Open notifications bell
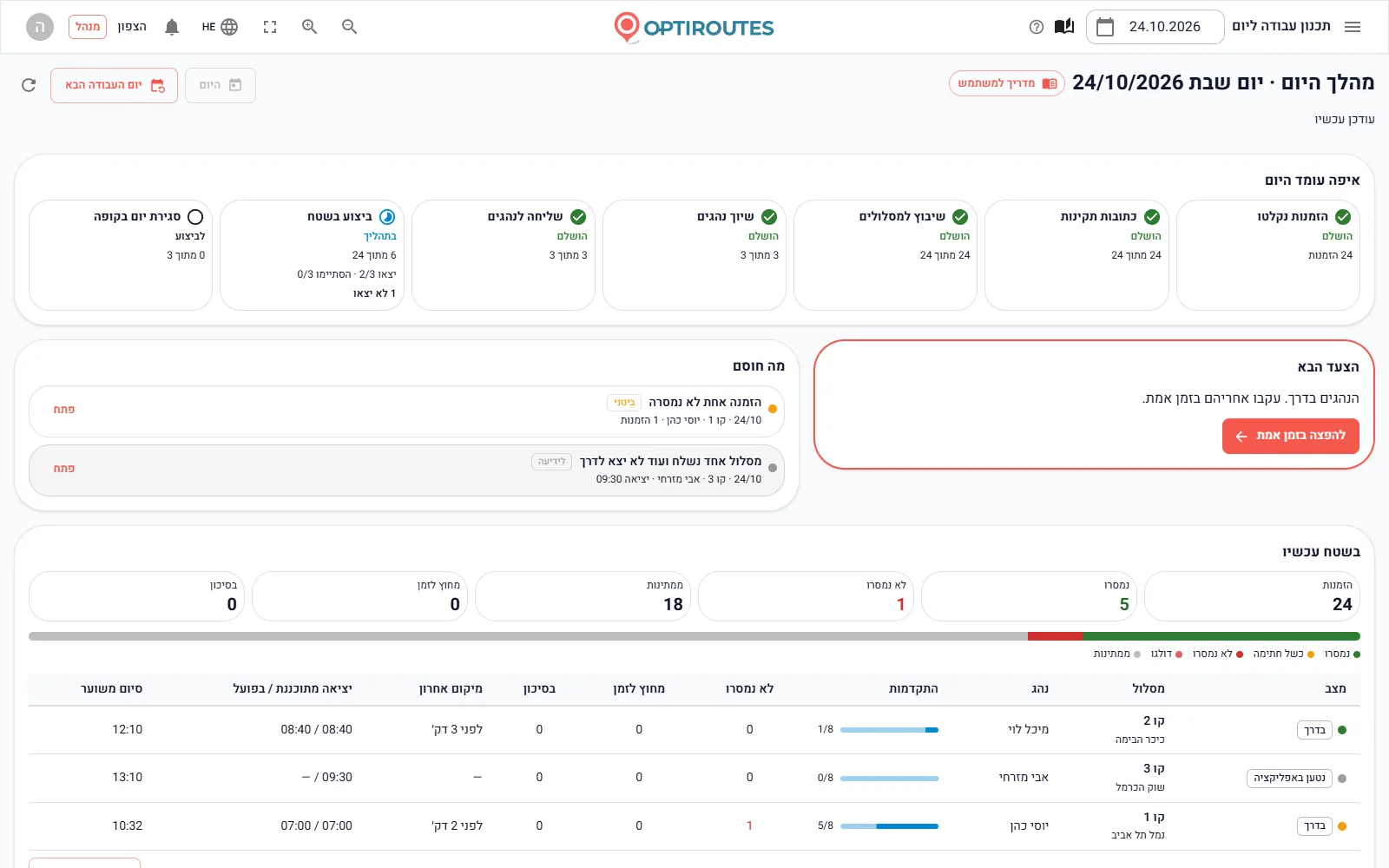This screenshot has width=1389, height=868. coord(172,27)
